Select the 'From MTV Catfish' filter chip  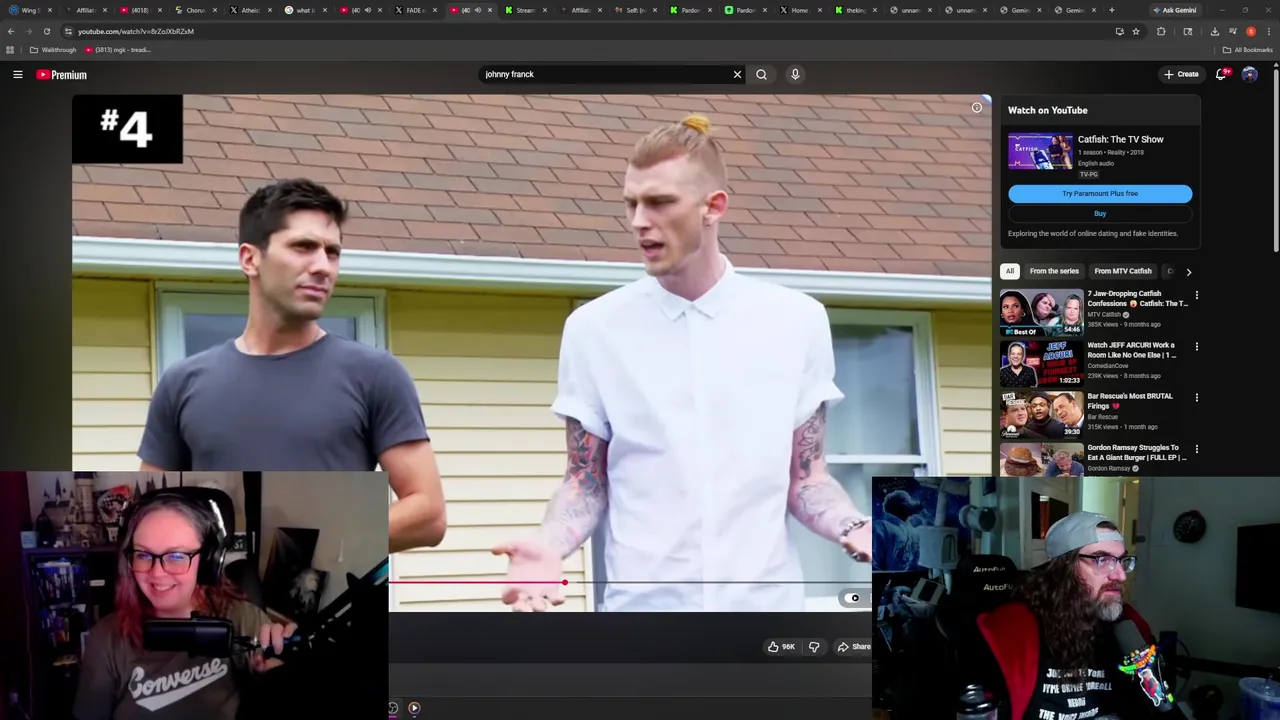tap(1122, 271)
